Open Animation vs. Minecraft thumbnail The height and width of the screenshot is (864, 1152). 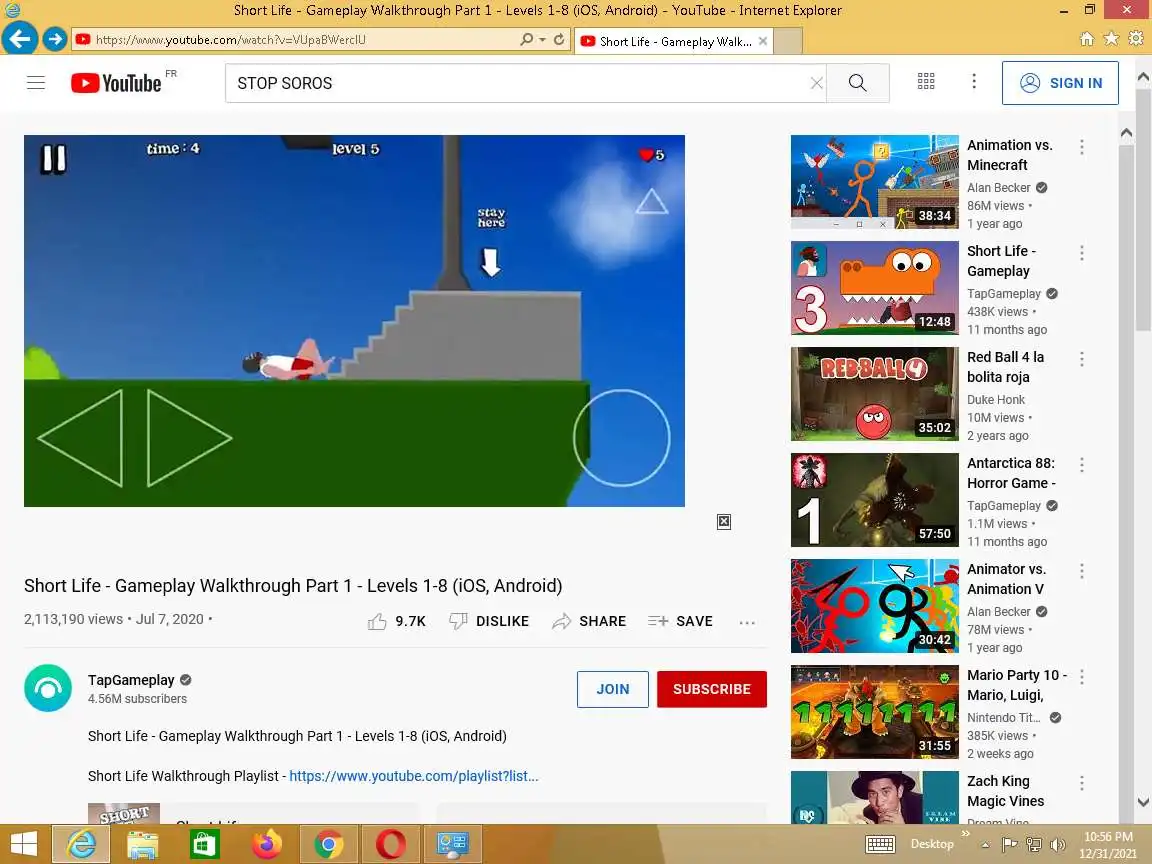(x=874, y=182)
